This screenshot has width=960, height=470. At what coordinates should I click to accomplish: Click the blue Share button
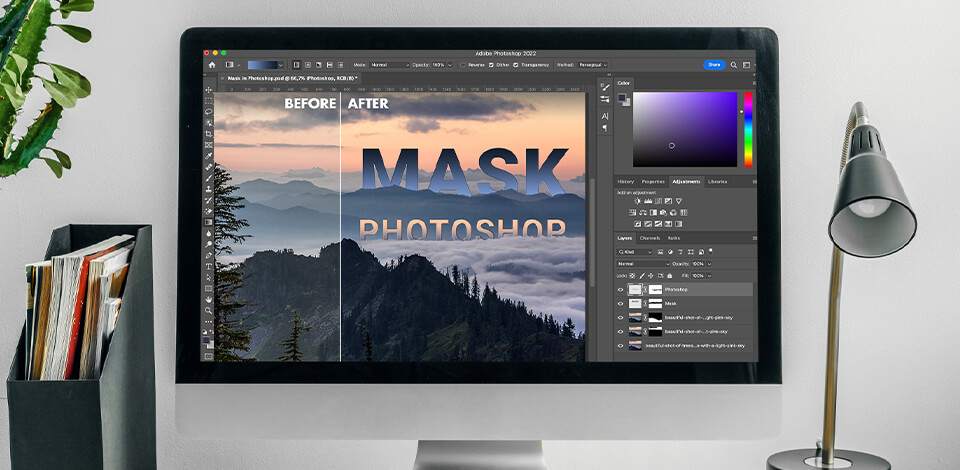click(x=714, y=64)
